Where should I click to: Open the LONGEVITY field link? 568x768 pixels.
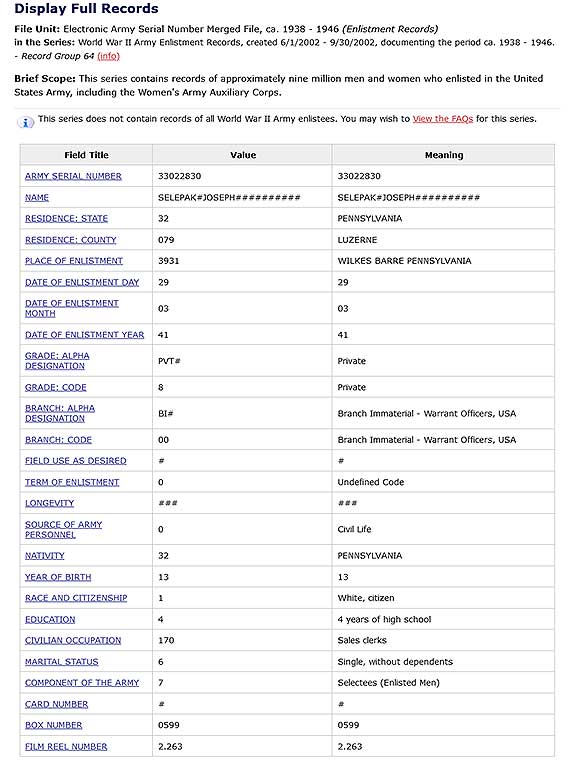pos(49,504)
